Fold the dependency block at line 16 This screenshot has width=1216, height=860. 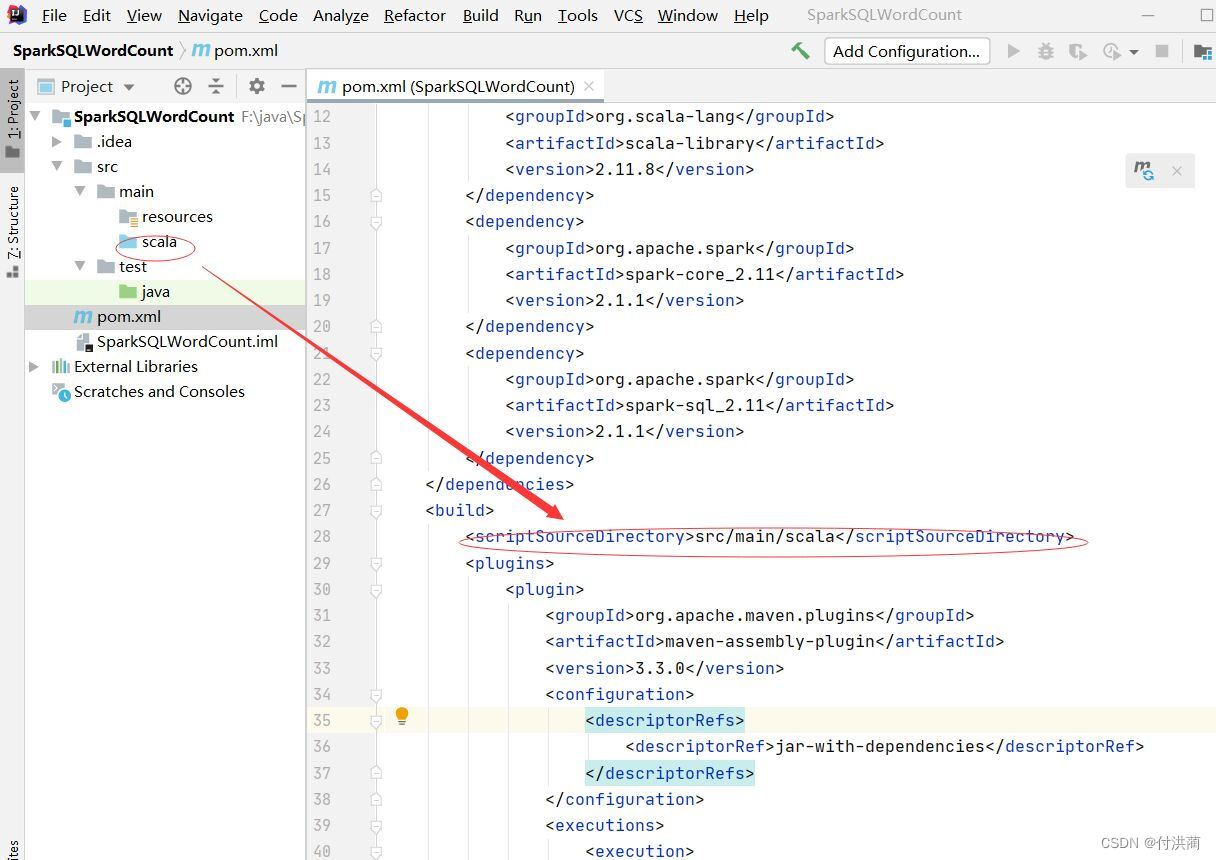pos(376,222)
